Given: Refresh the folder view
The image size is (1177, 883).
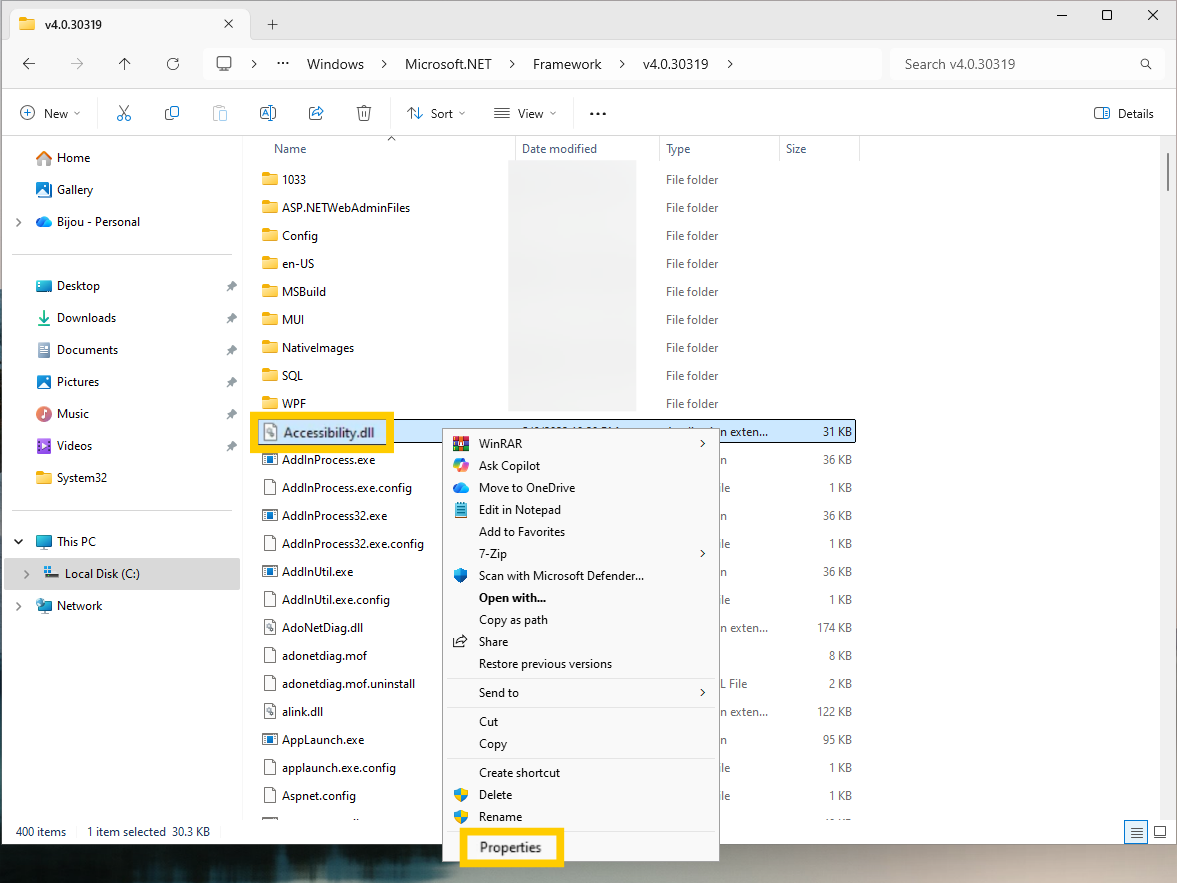Looking at the screenshot, I should tap(173, 64).
